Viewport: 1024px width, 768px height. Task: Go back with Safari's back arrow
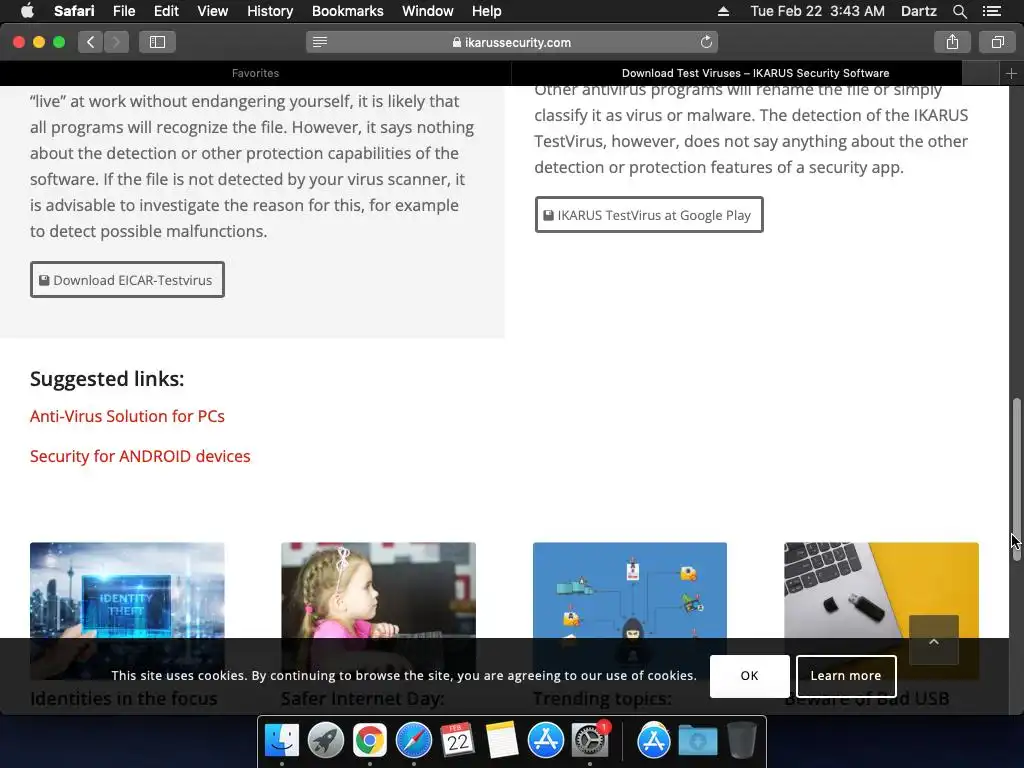coord(91,42)
